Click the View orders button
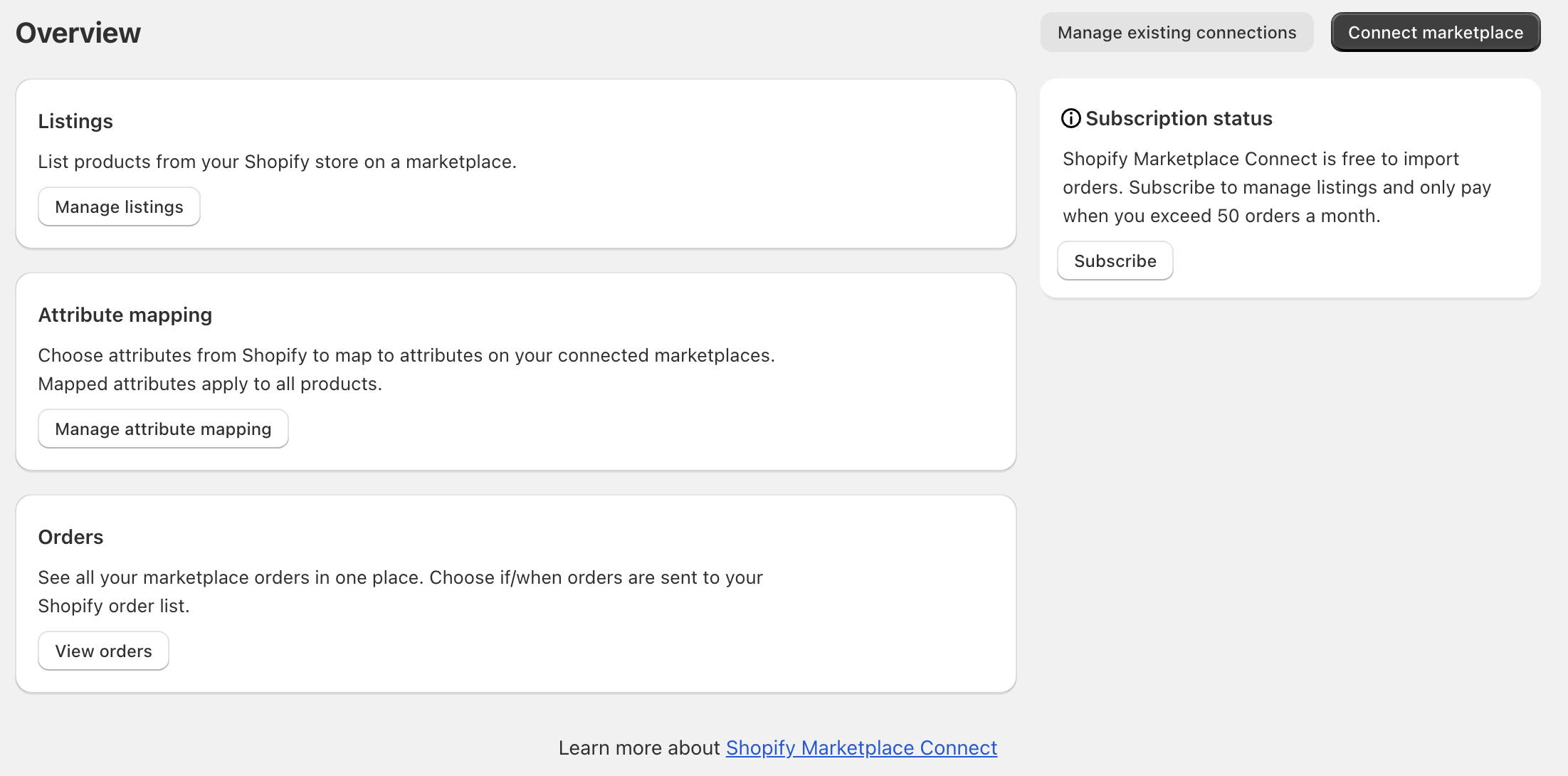1568x776 pixels. [x=103, y=651]
